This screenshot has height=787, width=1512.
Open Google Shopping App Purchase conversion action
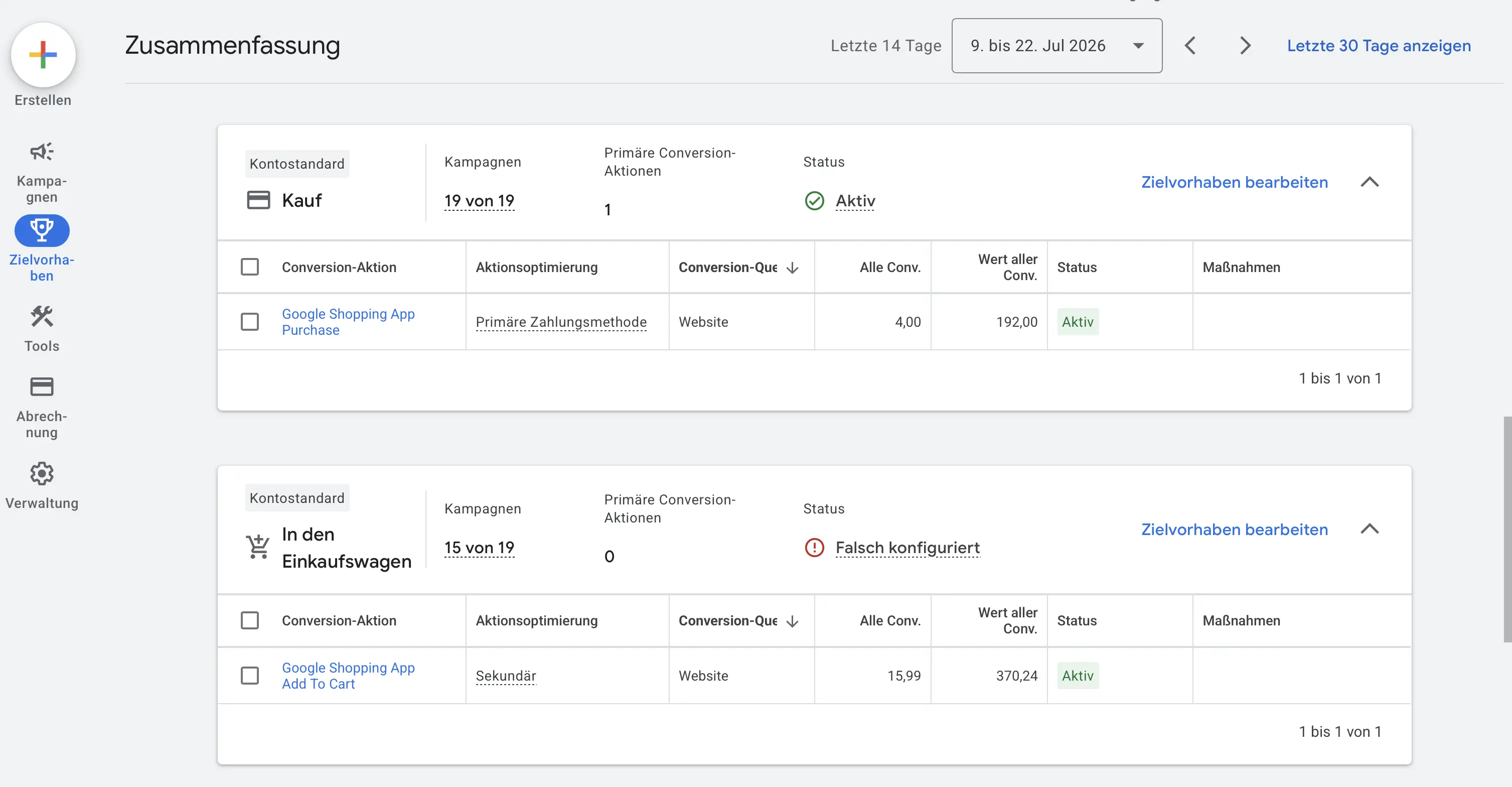pos(348,322)
